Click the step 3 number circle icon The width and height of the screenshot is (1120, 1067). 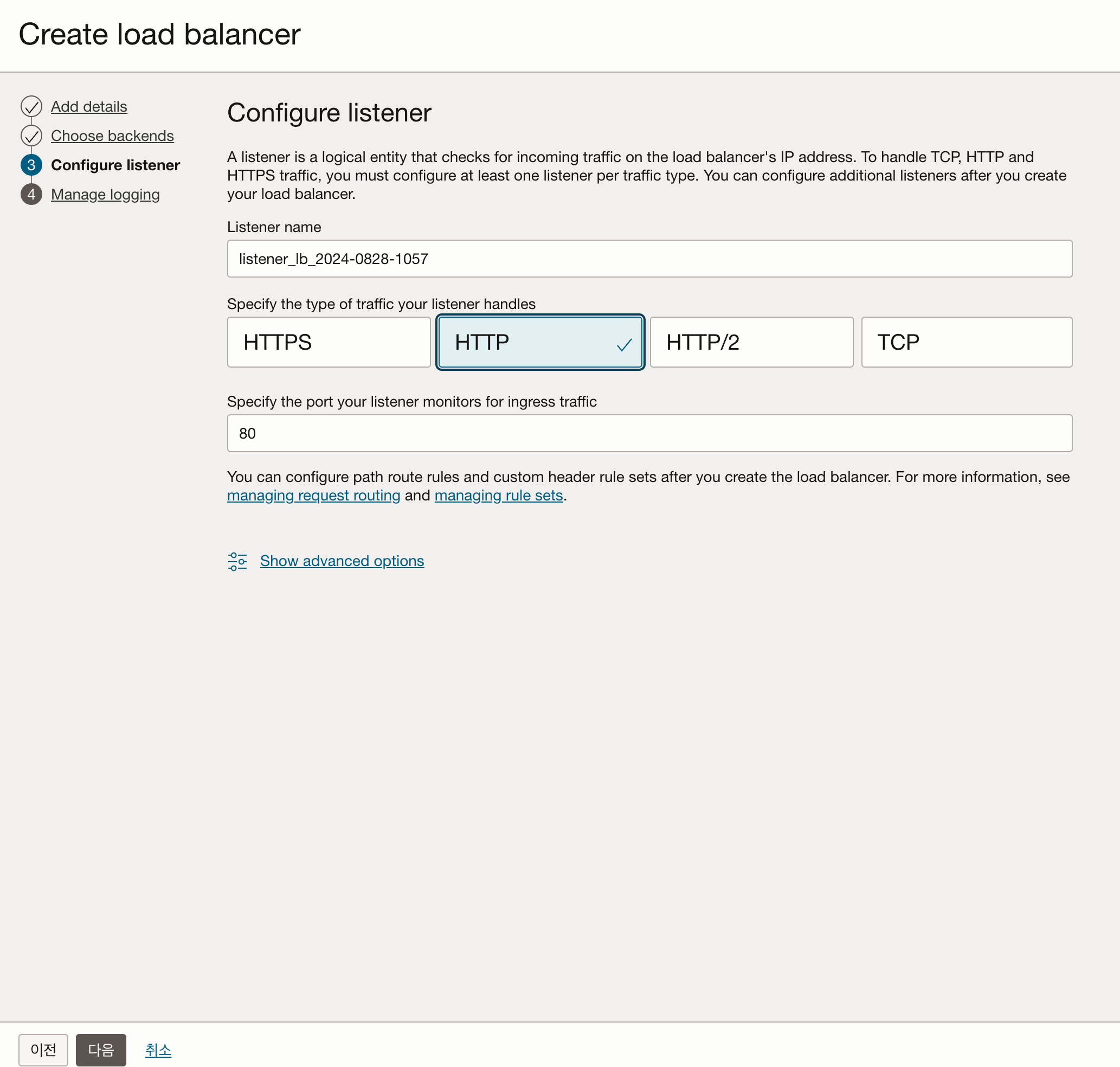(31, 165)
